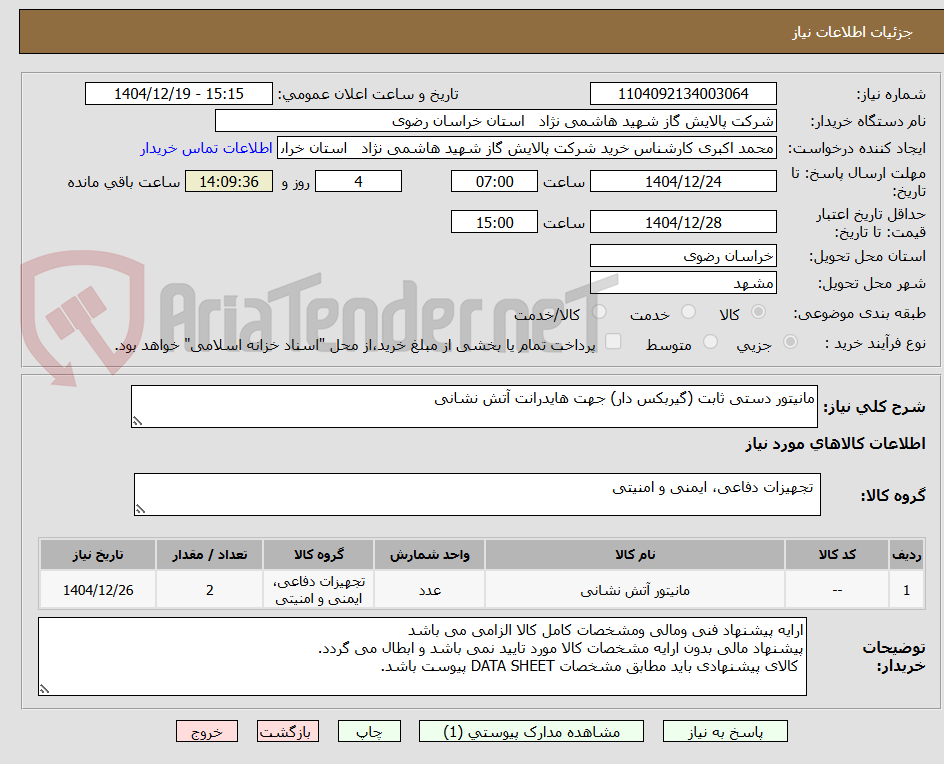Click the need date cell 1404/12/26

98,590
